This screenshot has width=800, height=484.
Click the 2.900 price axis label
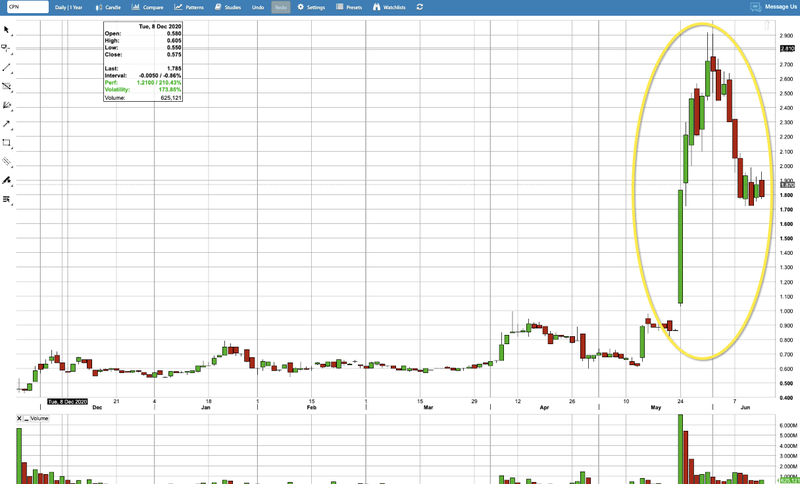(786, 36)
